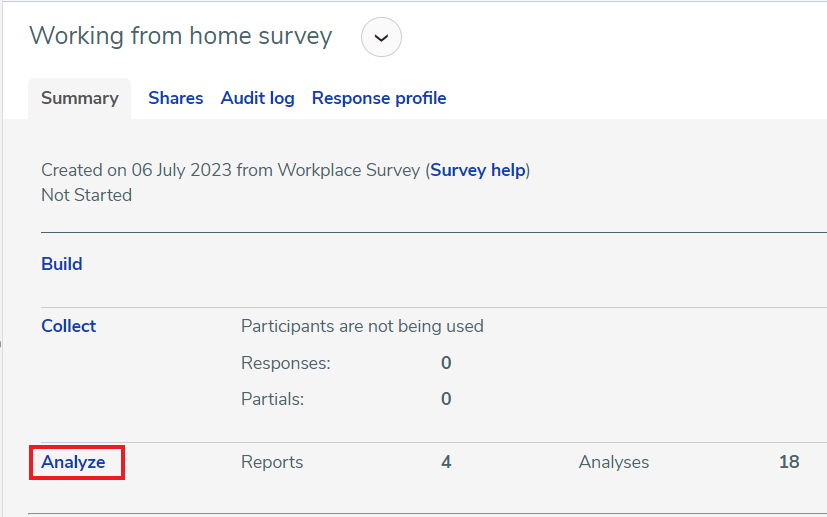The image size is (827, 517).
Task: Go to the Response profile tab
Action: click(379, 98)
